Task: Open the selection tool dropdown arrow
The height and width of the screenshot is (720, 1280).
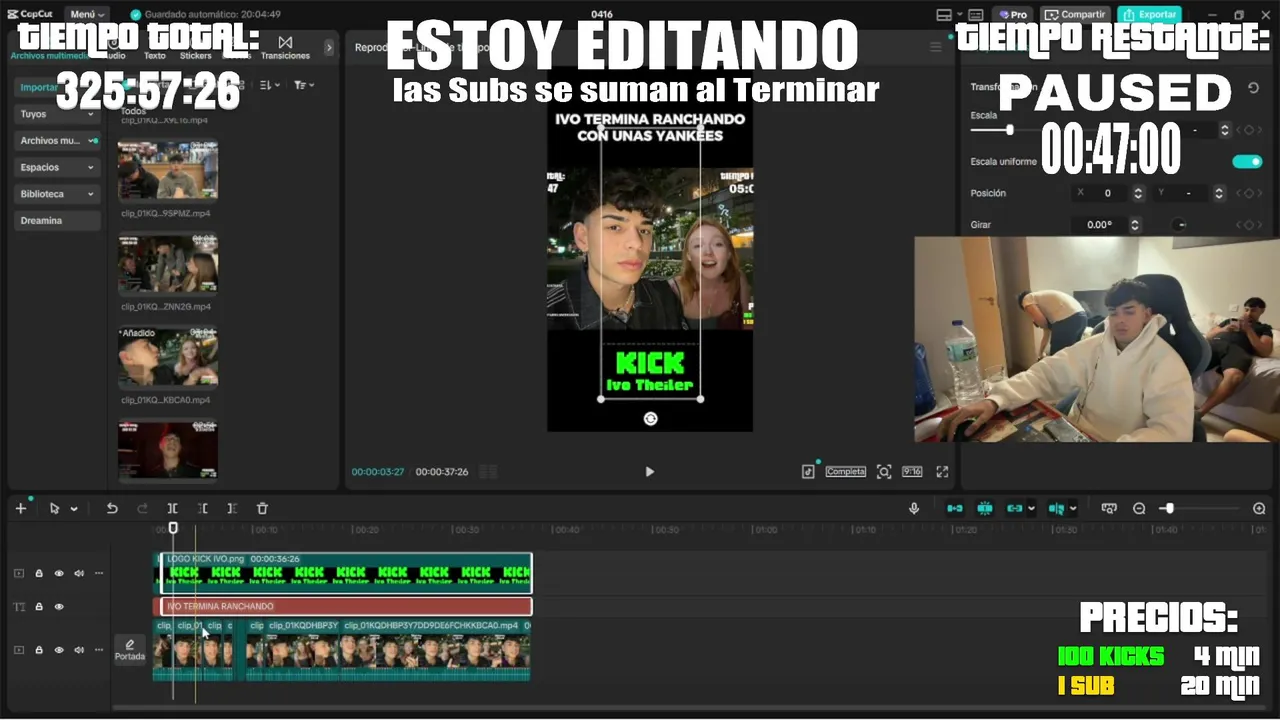Action: tap(74, 509)
